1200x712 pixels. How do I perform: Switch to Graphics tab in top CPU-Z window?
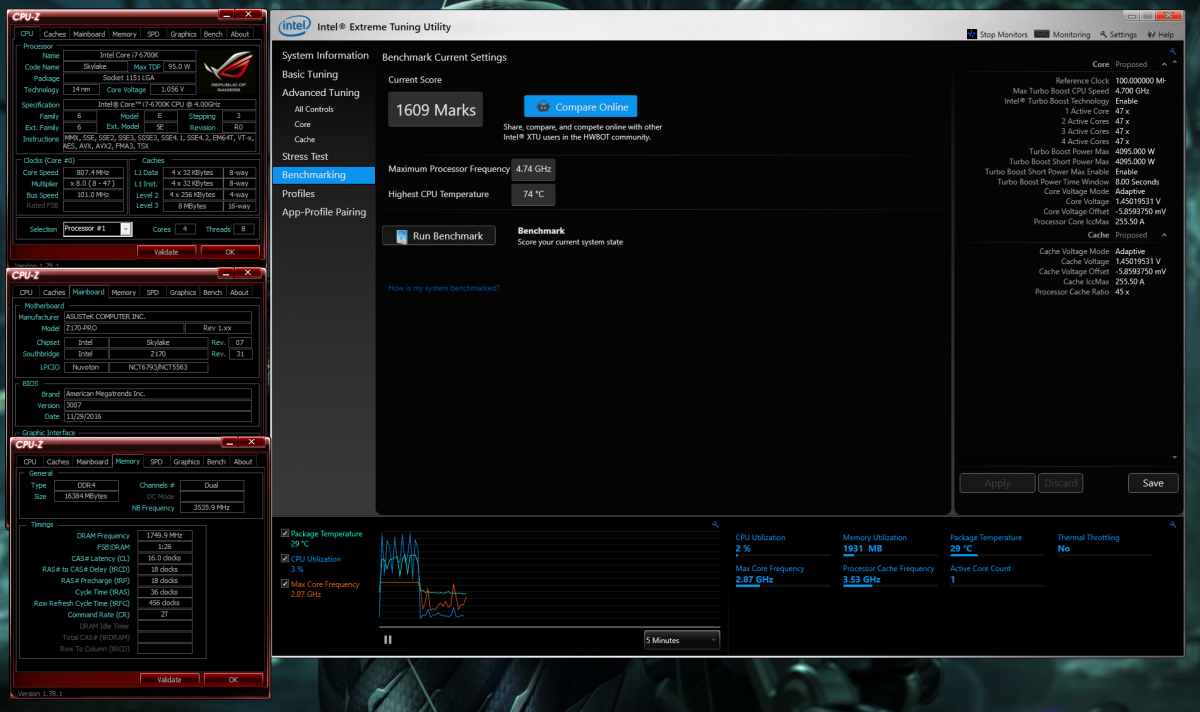(184, 34)
